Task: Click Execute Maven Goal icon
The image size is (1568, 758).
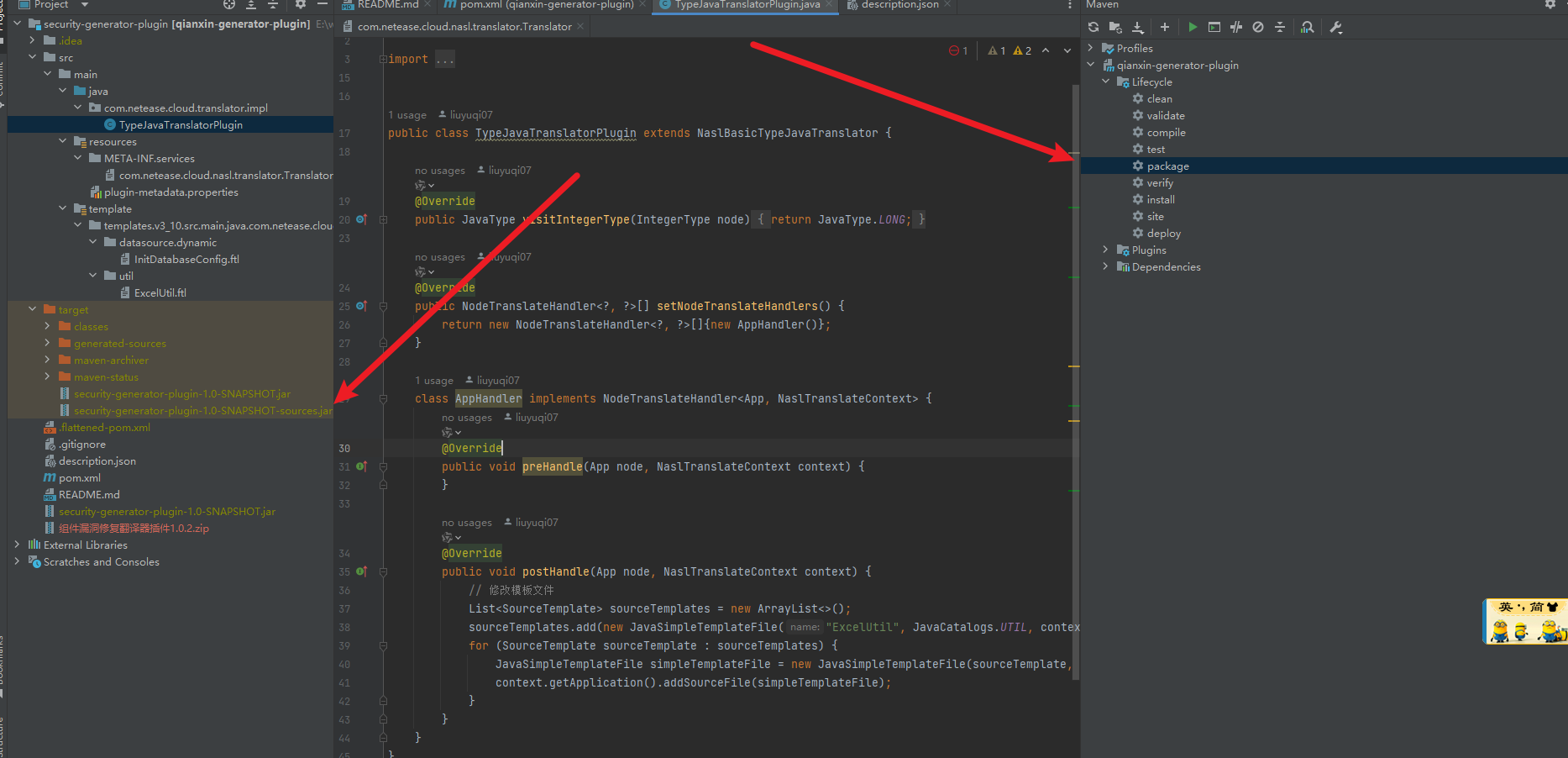Action: pos(1214,28)
